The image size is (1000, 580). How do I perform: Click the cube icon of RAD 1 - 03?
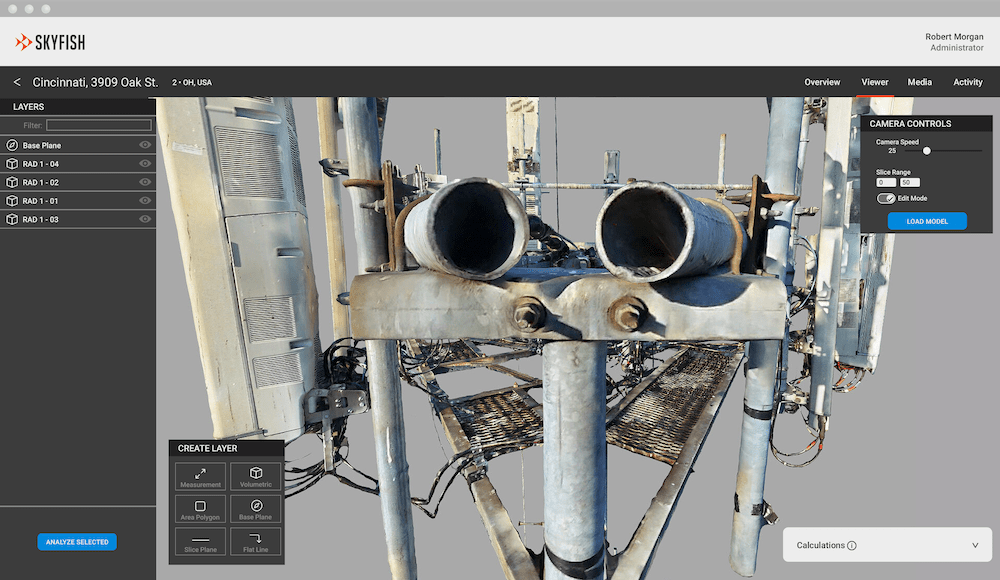[12, 219]
